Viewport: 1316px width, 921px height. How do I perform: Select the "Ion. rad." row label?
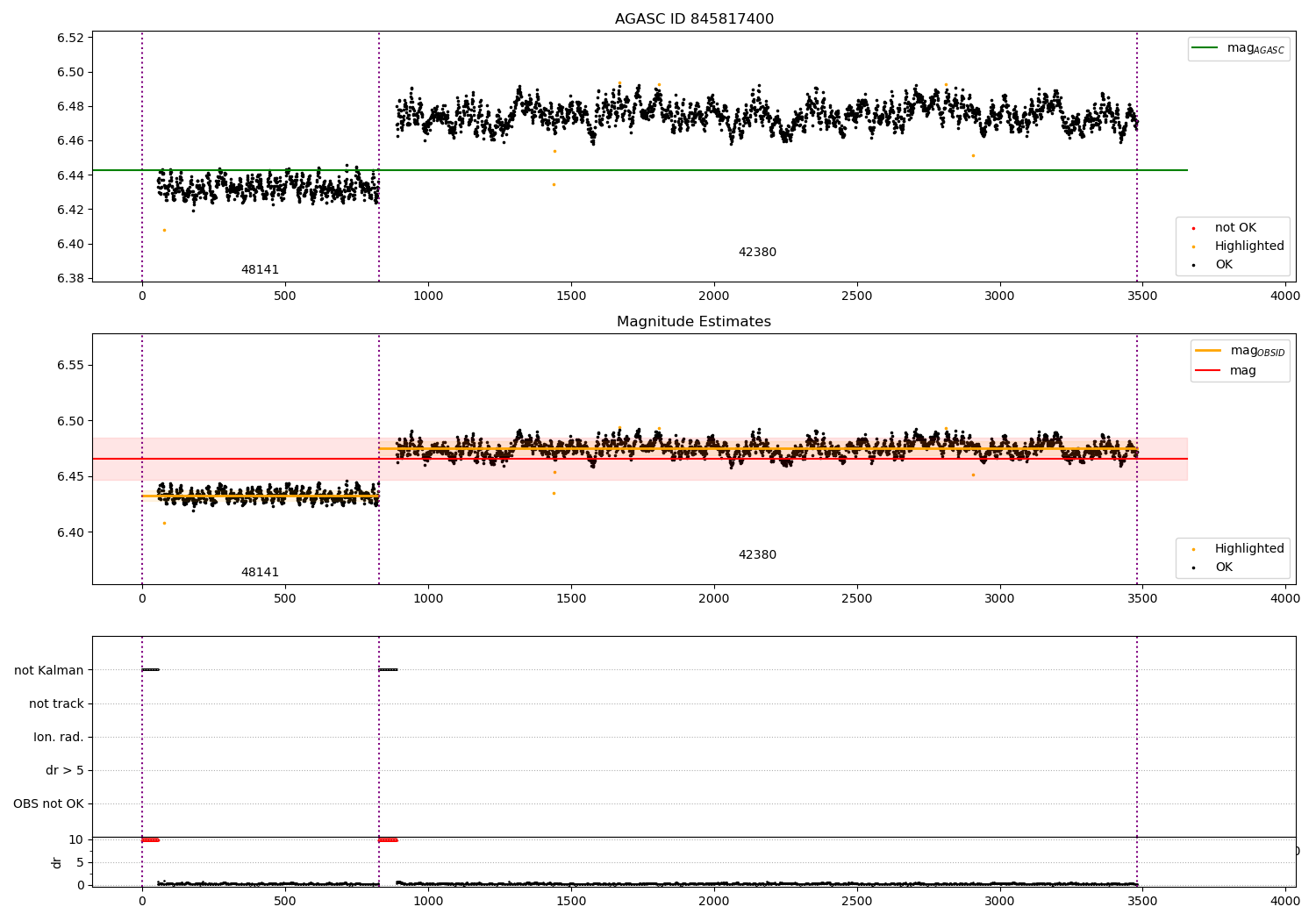pos(59,737)
